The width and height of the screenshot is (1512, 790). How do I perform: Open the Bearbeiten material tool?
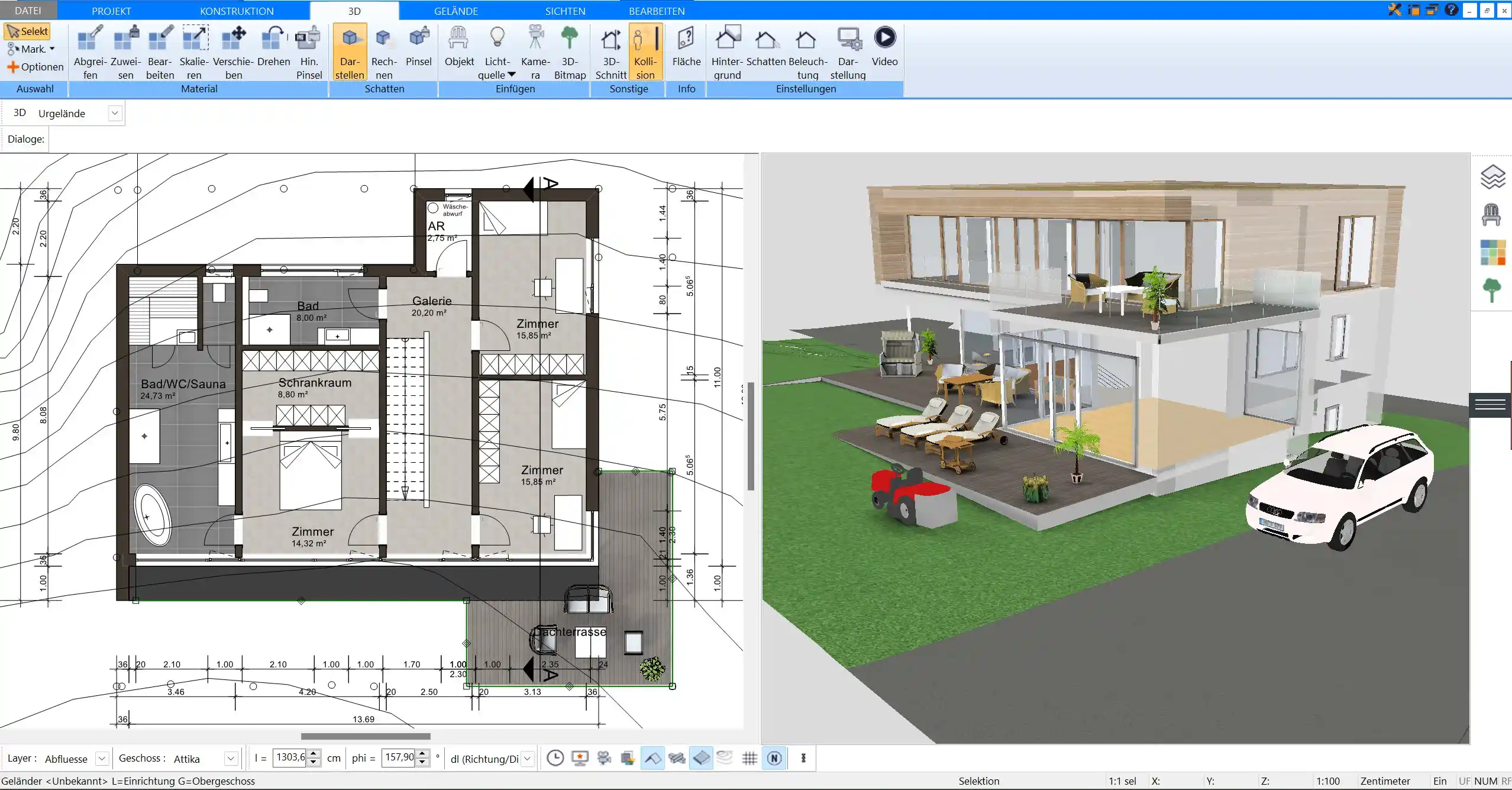[x=160, y=52]
